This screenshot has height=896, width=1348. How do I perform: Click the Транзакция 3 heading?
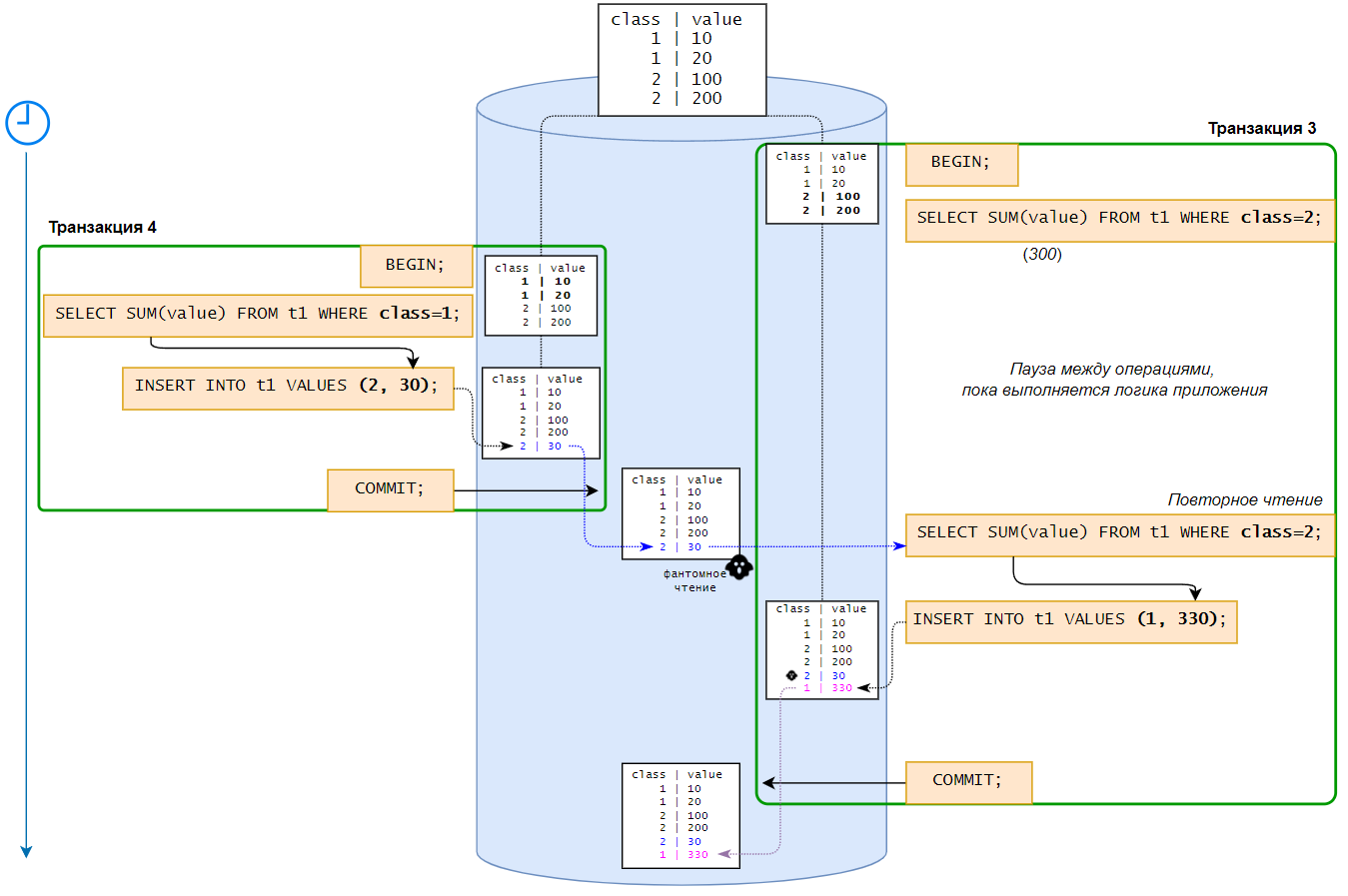(x=1261, y=129)
